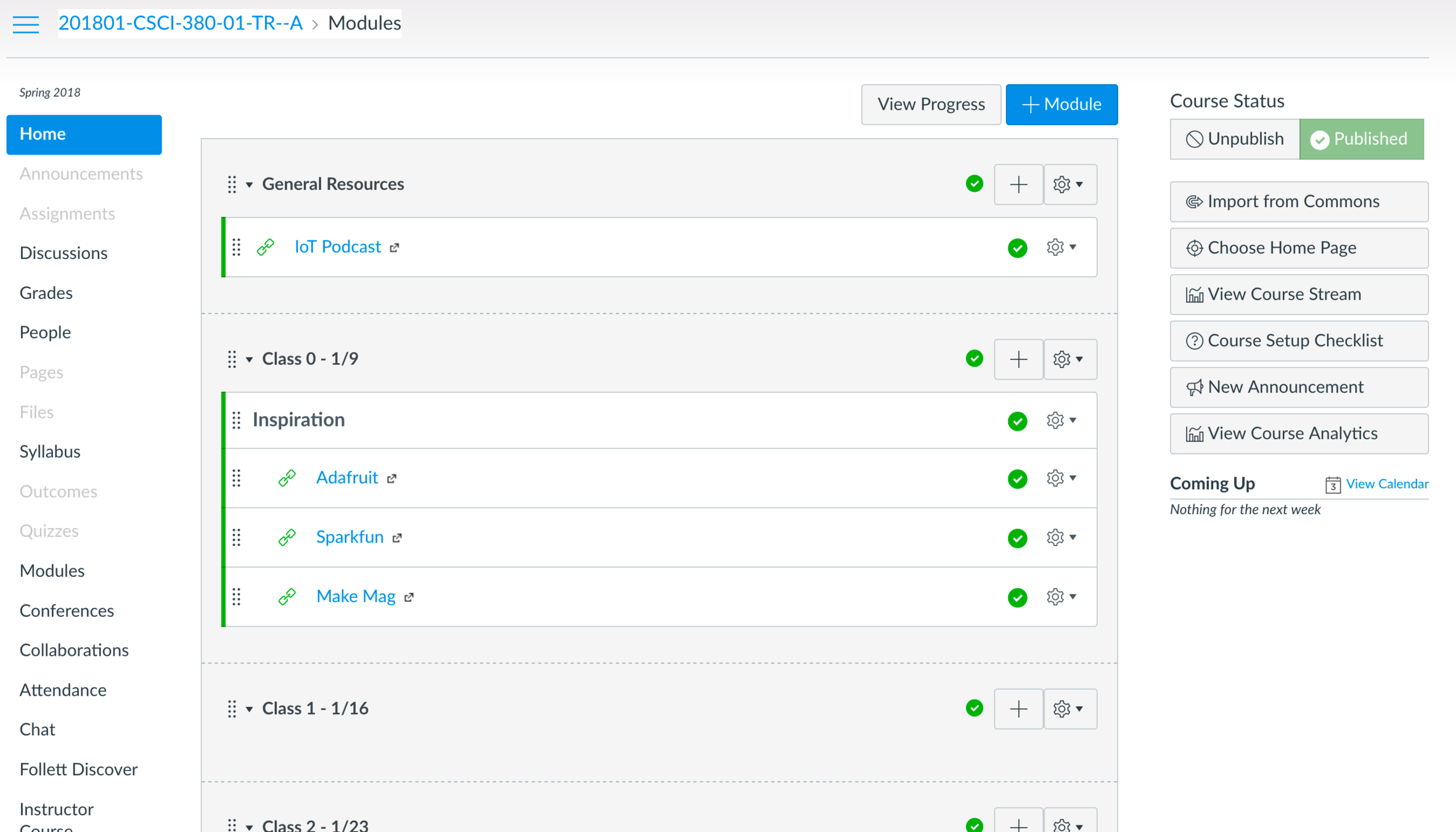Image resolution: width=1456 pixels, height=832 pixels.
Task: Click the plus icon for Class 1 - 1/16
Action: (1018, 709)
